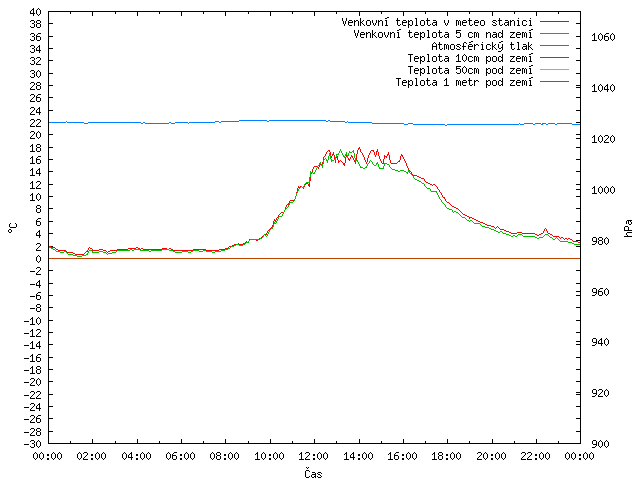The width and height of the screenshot is (640, 480).
Task: Click right axis label "960"
Action: 600,292
